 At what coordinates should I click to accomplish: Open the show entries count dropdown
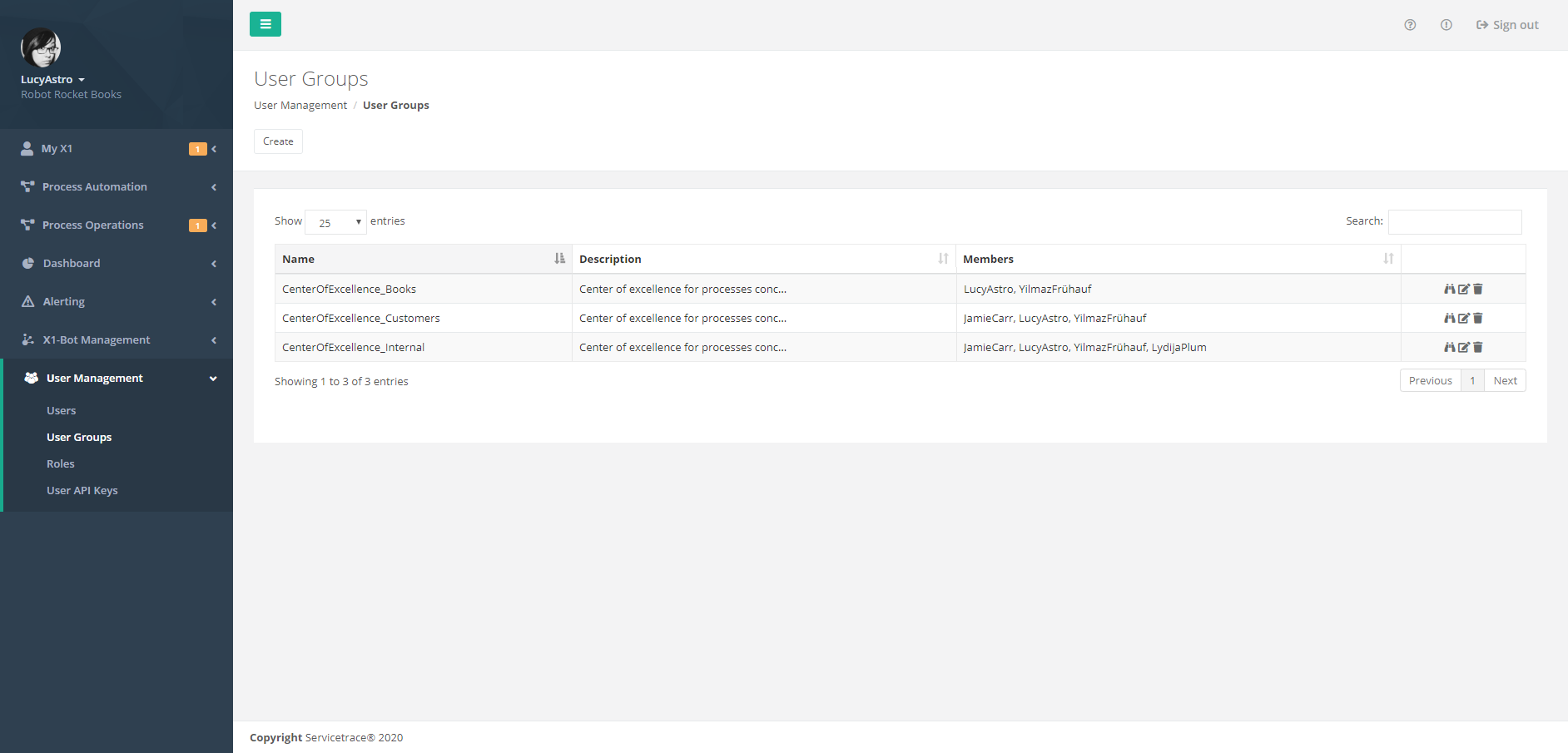(x=335, y=222)
